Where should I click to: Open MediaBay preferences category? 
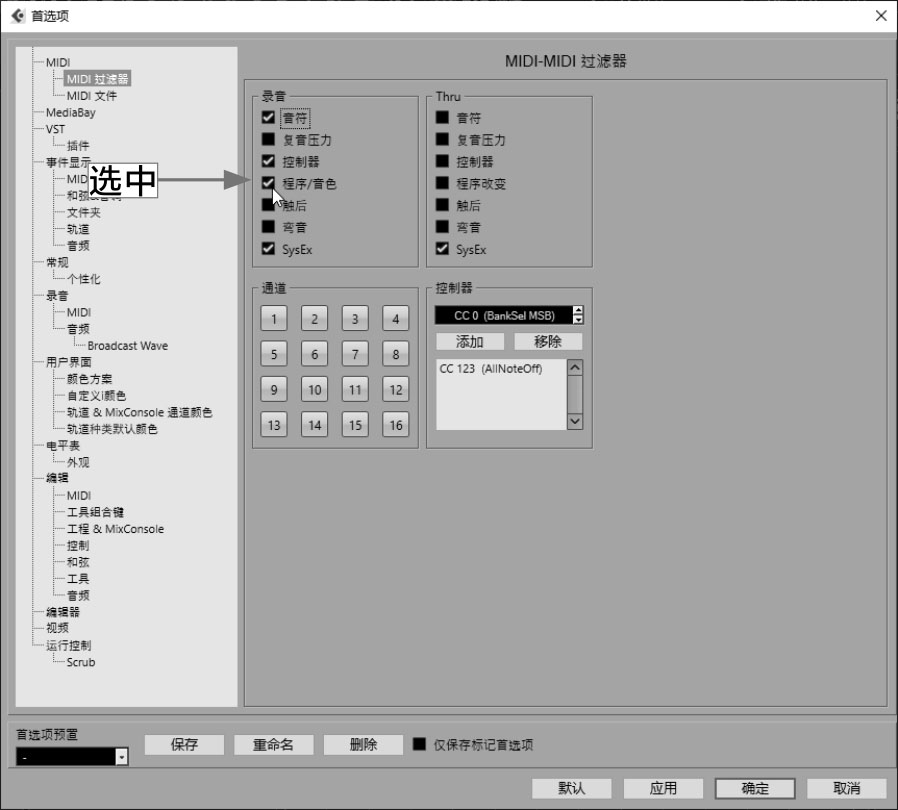[70, 113]
